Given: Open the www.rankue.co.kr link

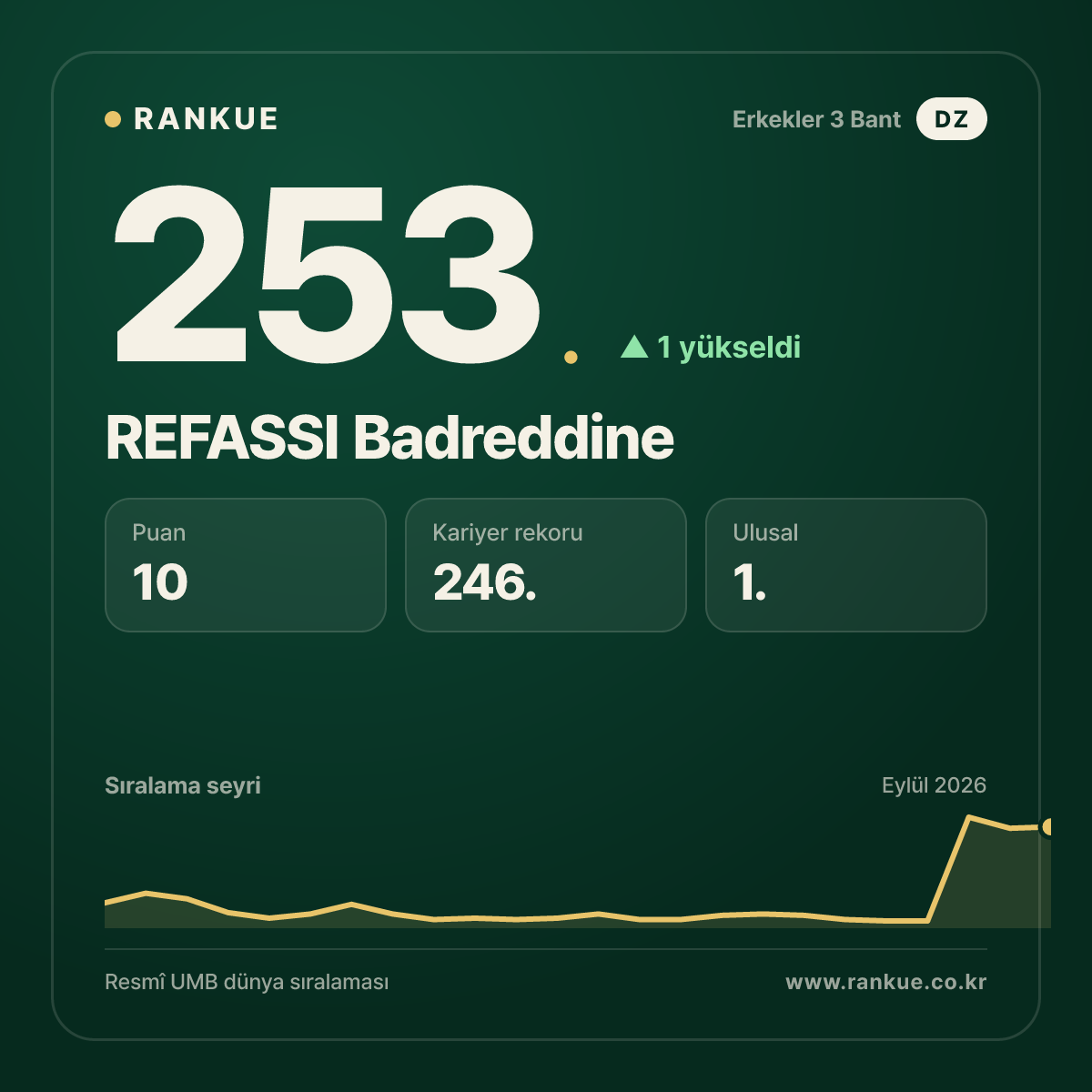Looking at the screenshot, I should click(886, 983).
